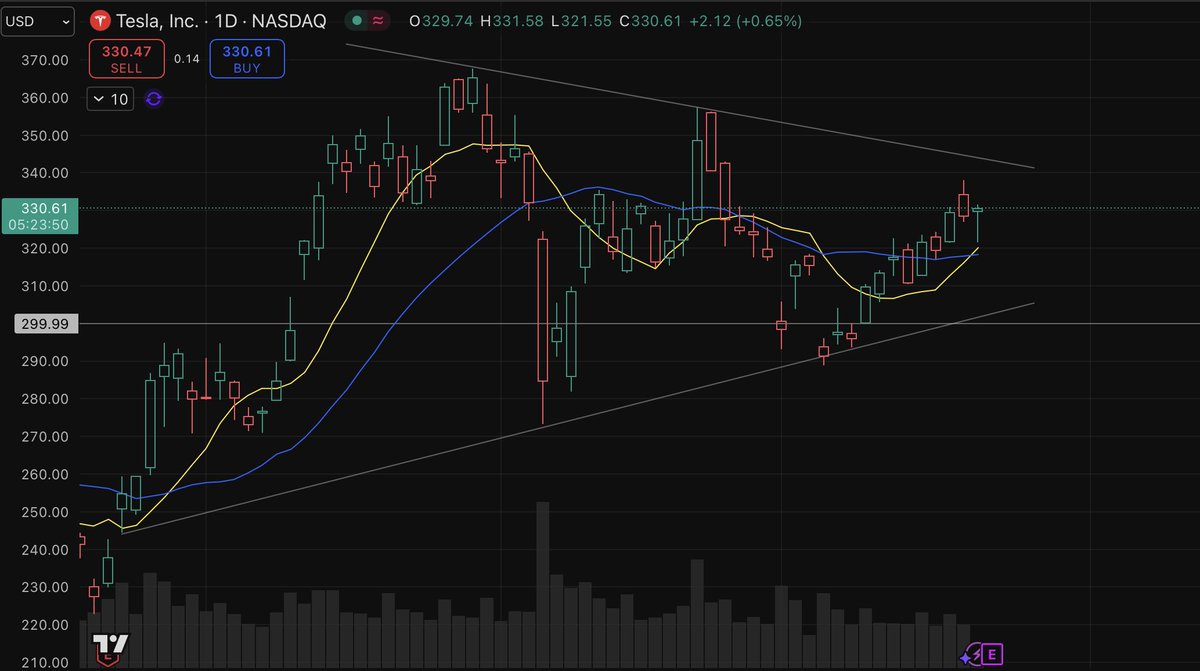This screenshot has width=1200, height=671.
Task: Open the USD currency dropdown
Action: click(39, 20)
